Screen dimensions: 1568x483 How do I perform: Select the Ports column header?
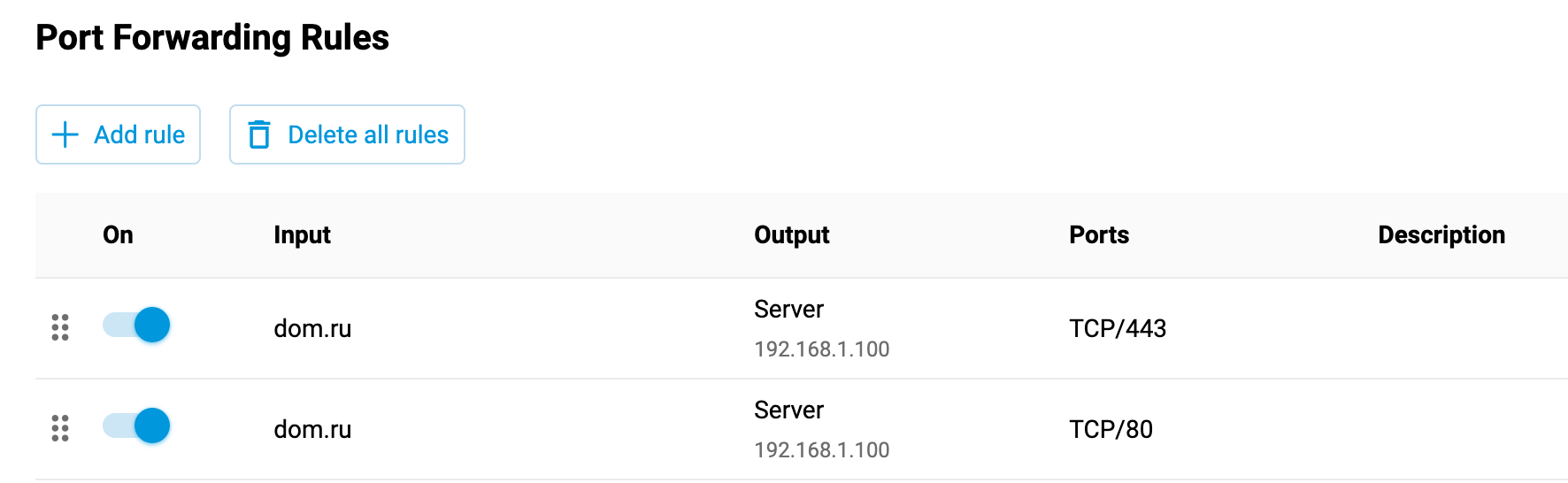tap(1099, 234)
